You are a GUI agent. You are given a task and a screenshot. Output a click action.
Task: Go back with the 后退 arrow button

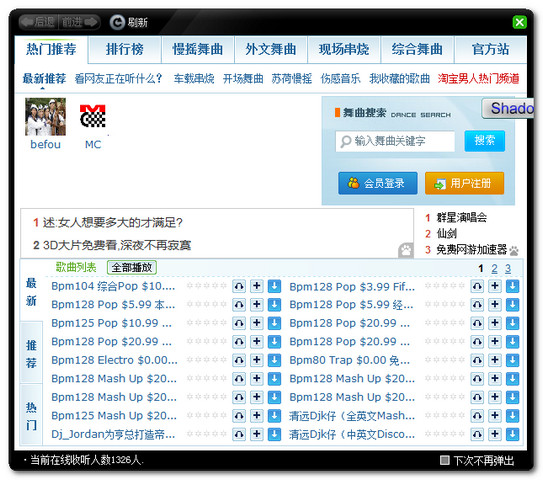coord(38,22)
